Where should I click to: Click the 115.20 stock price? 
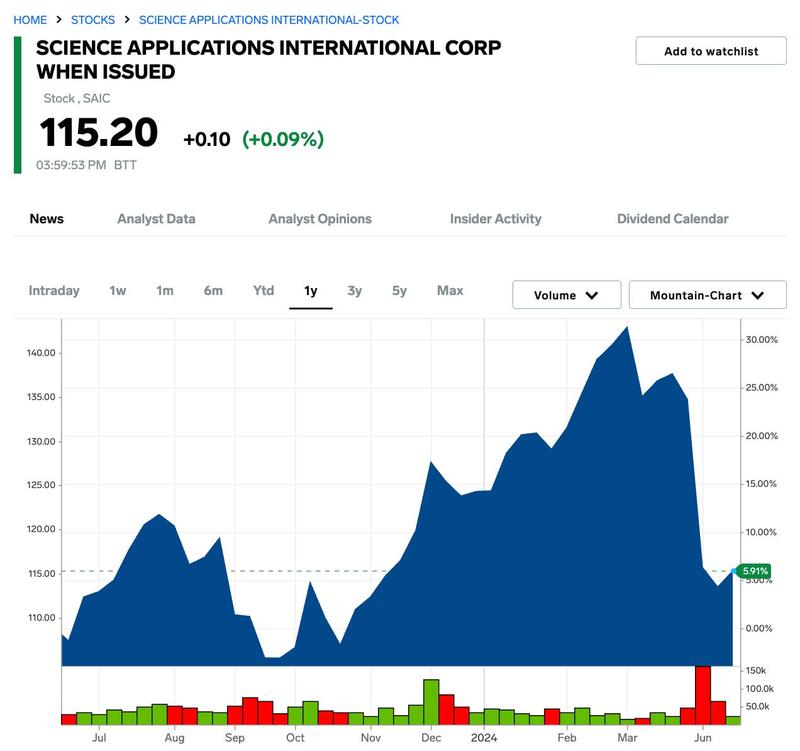(98, 132)
